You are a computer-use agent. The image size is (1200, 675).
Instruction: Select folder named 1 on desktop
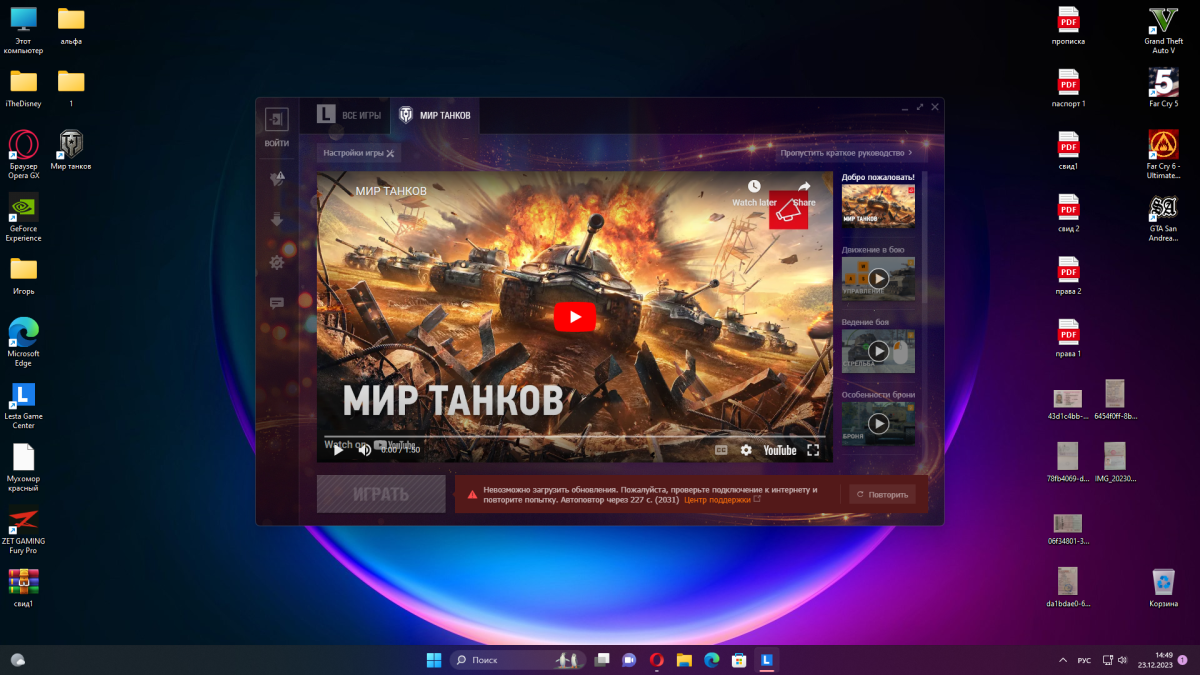71,88
